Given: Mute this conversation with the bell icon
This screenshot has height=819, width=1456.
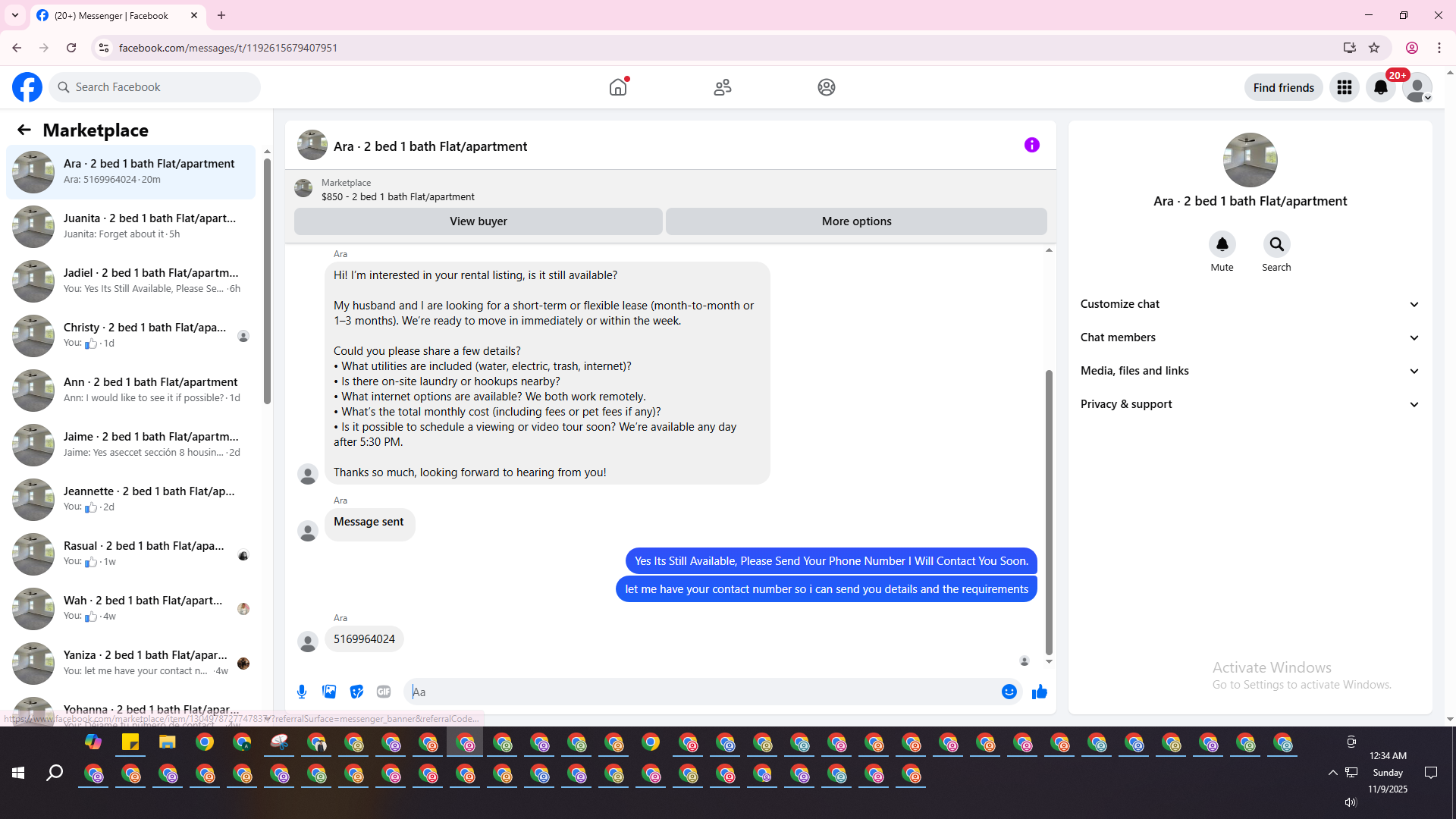Looking at the screenshot, I should [1222, 244].
